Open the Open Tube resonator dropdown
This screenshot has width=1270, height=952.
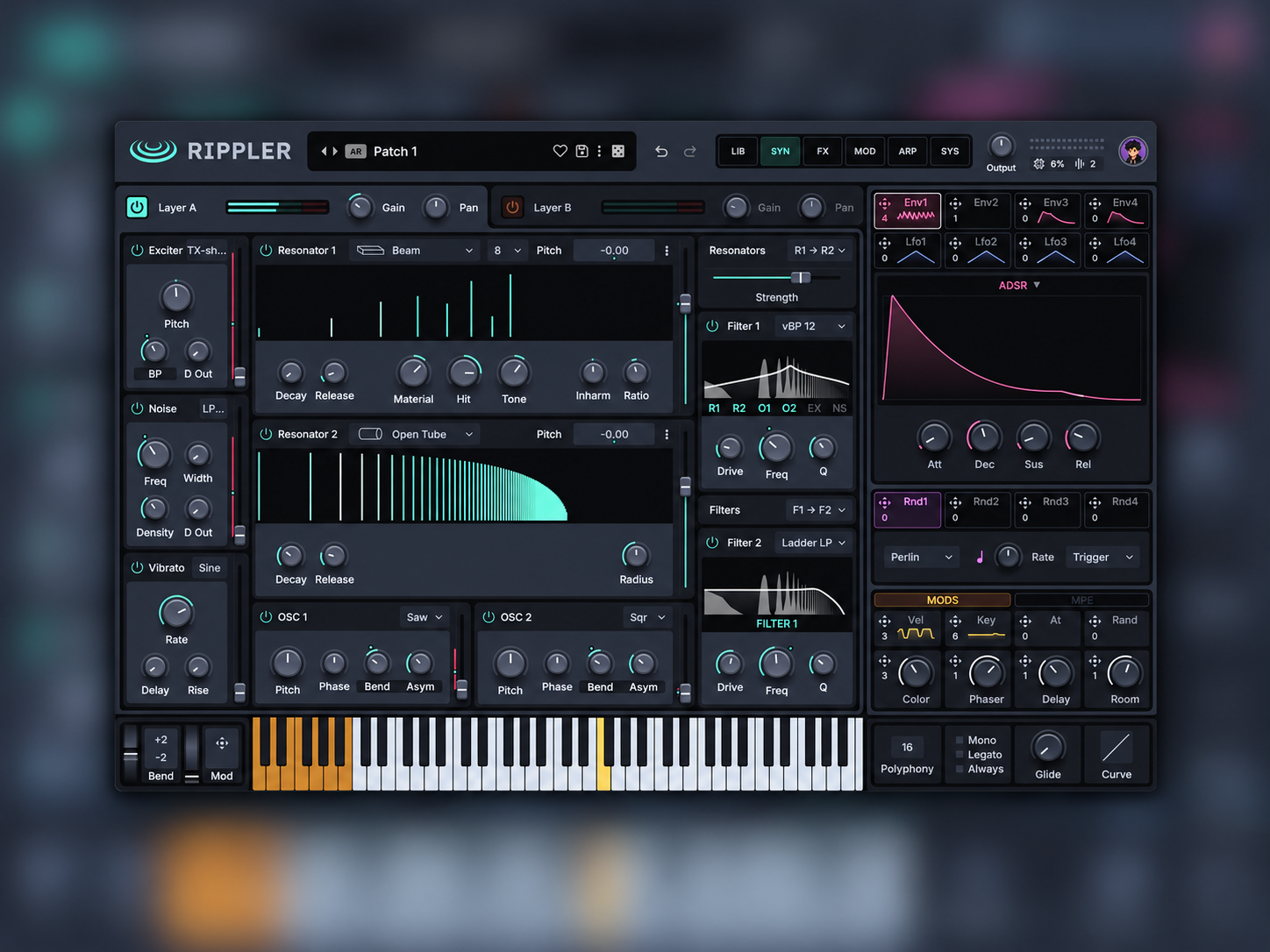(415, 435)
